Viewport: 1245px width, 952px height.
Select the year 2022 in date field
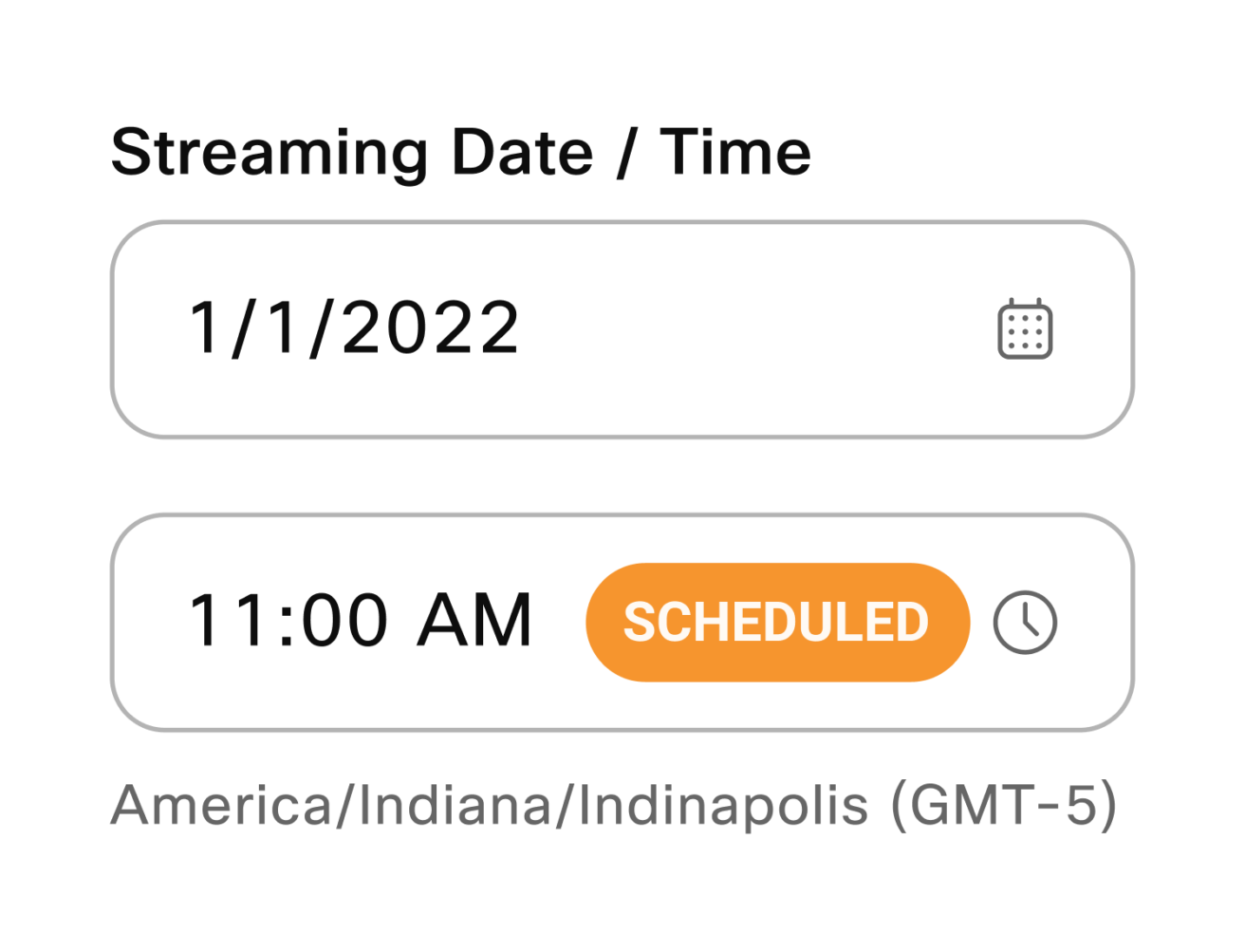[x=430, y=328]
